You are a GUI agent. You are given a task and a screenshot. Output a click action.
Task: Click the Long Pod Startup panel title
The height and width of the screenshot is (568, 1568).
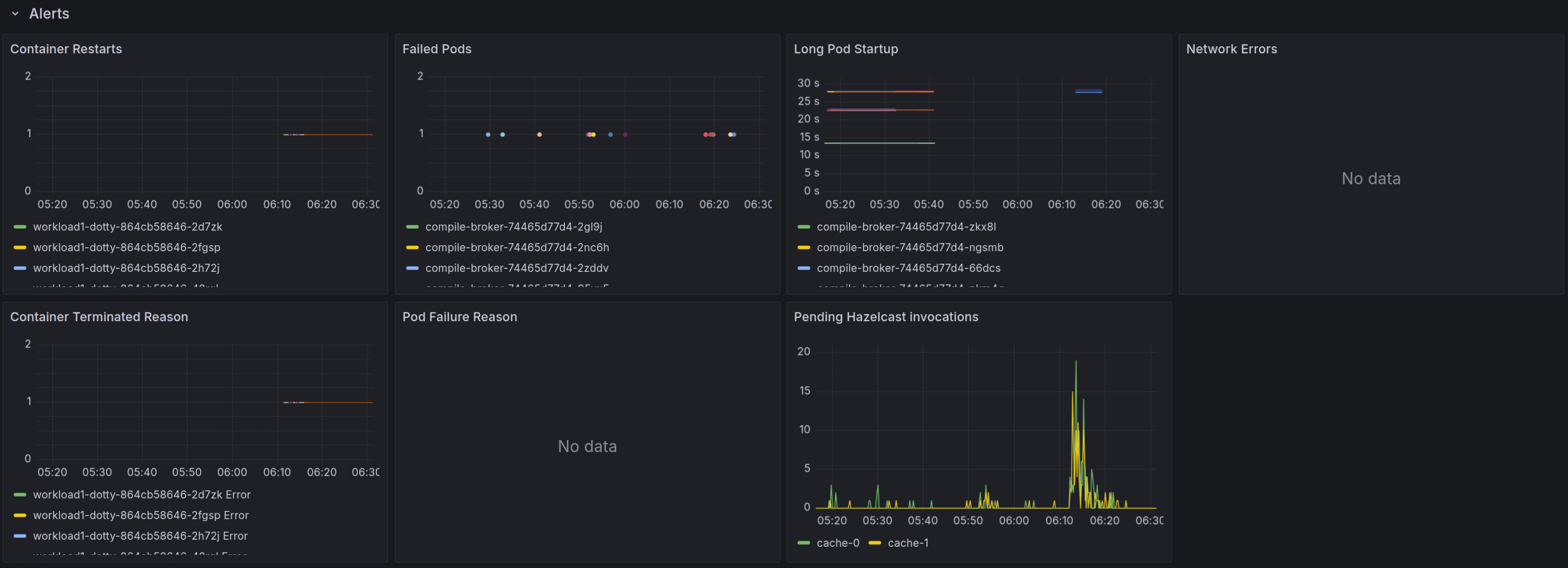[x=845, y=49]
